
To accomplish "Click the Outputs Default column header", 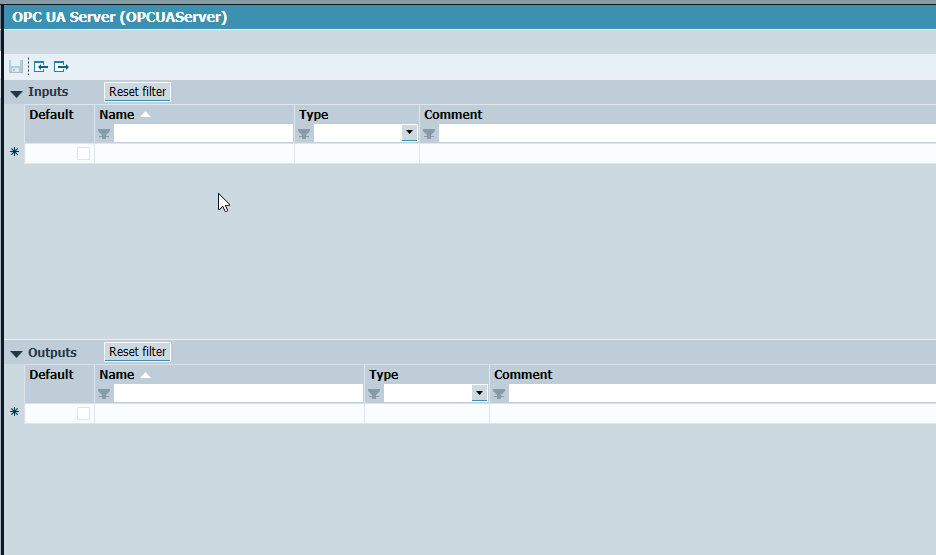I will (x=51, y=375).
